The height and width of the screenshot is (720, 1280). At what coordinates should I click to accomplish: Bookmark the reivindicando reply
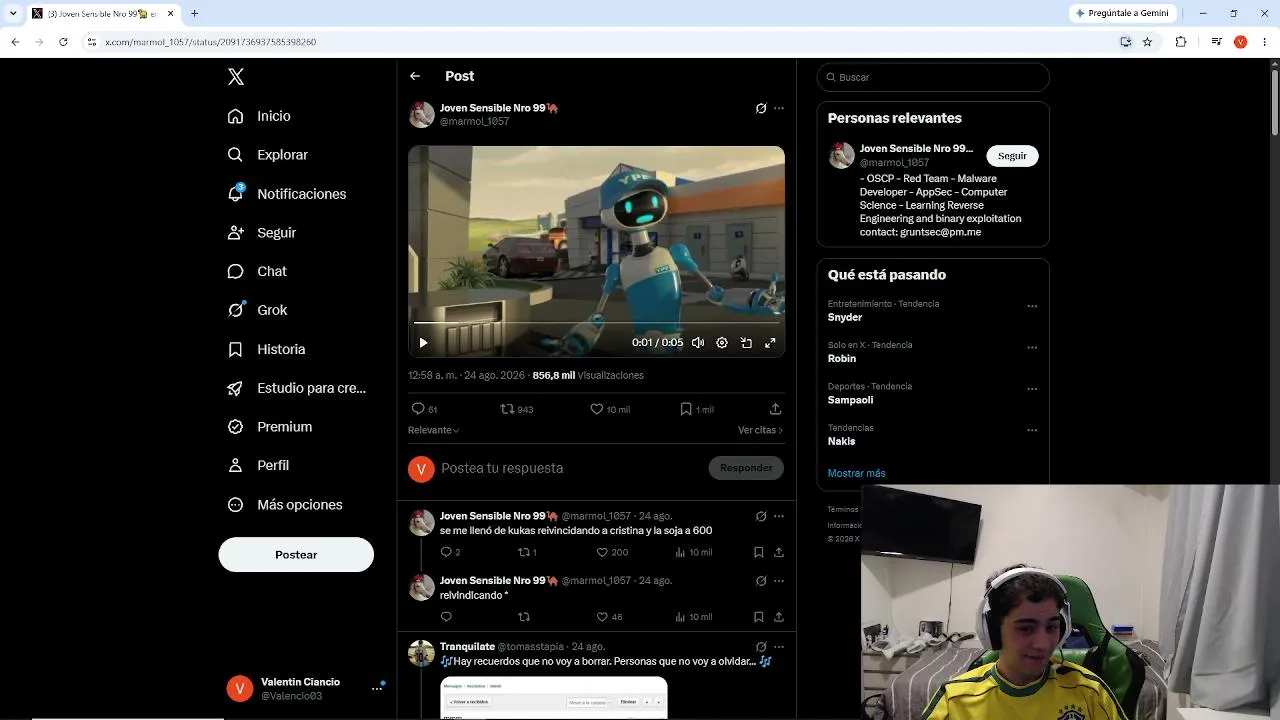(759, 617)
